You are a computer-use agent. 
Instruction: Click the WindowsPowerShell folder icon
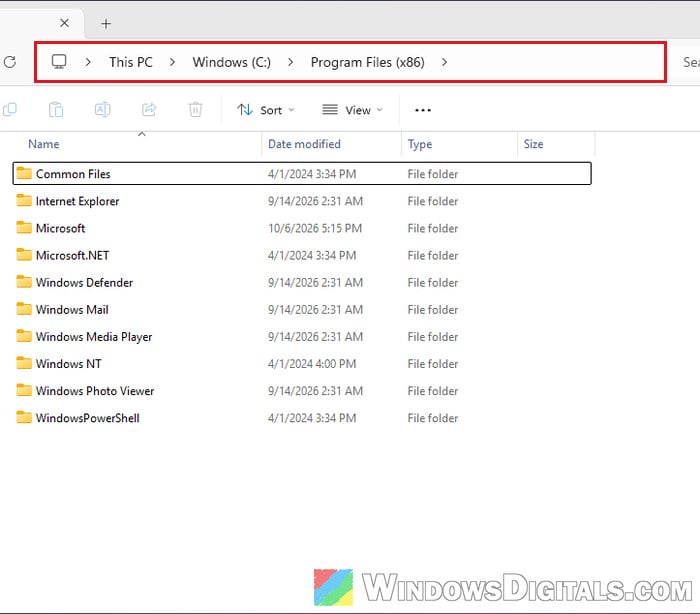point(24,418)
